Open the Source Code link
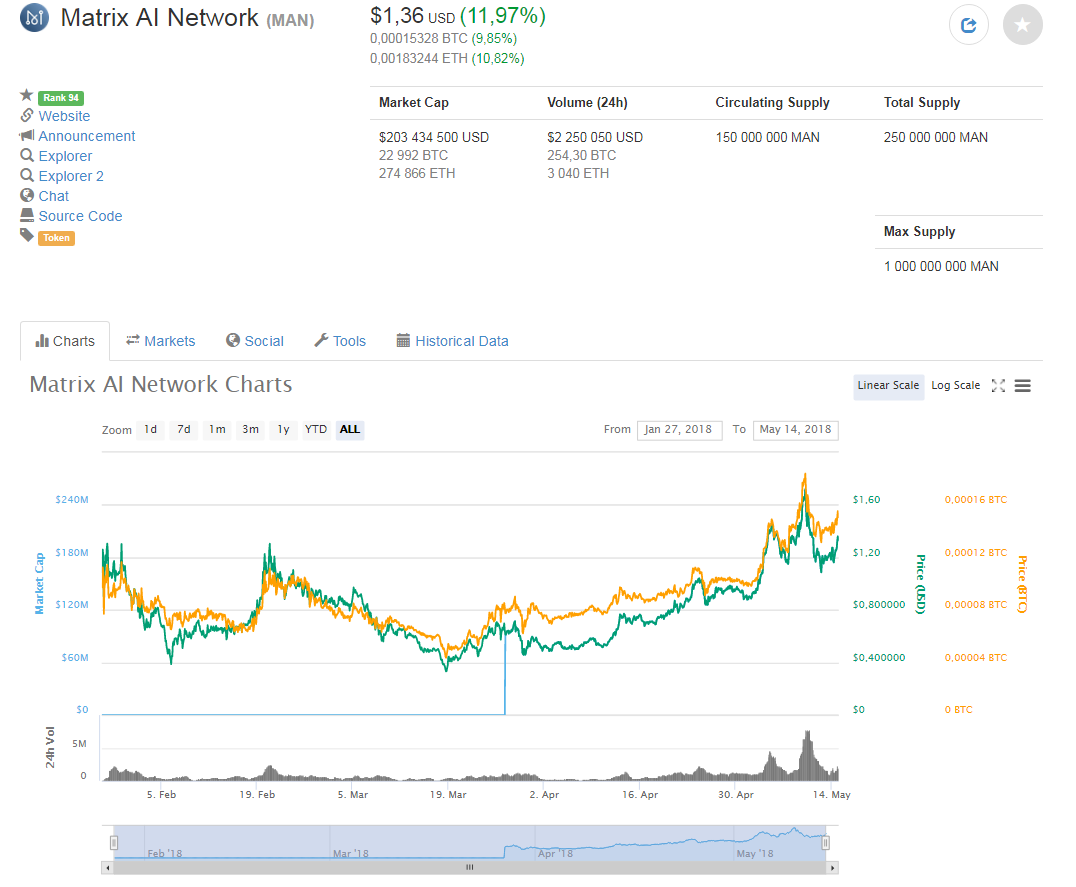 (80, 215)
